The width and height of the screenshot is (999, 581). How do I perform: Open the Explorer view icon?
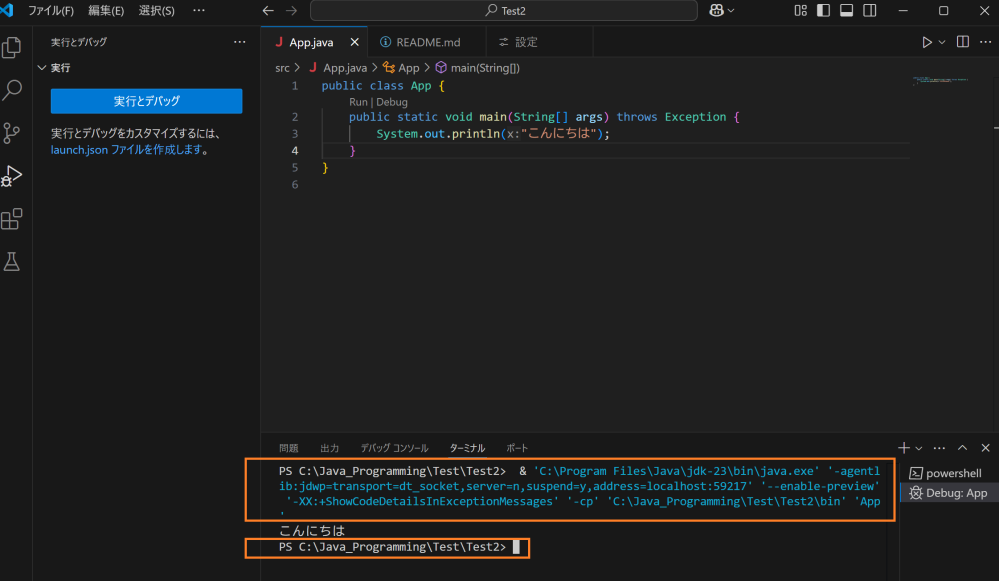[13, 47]
